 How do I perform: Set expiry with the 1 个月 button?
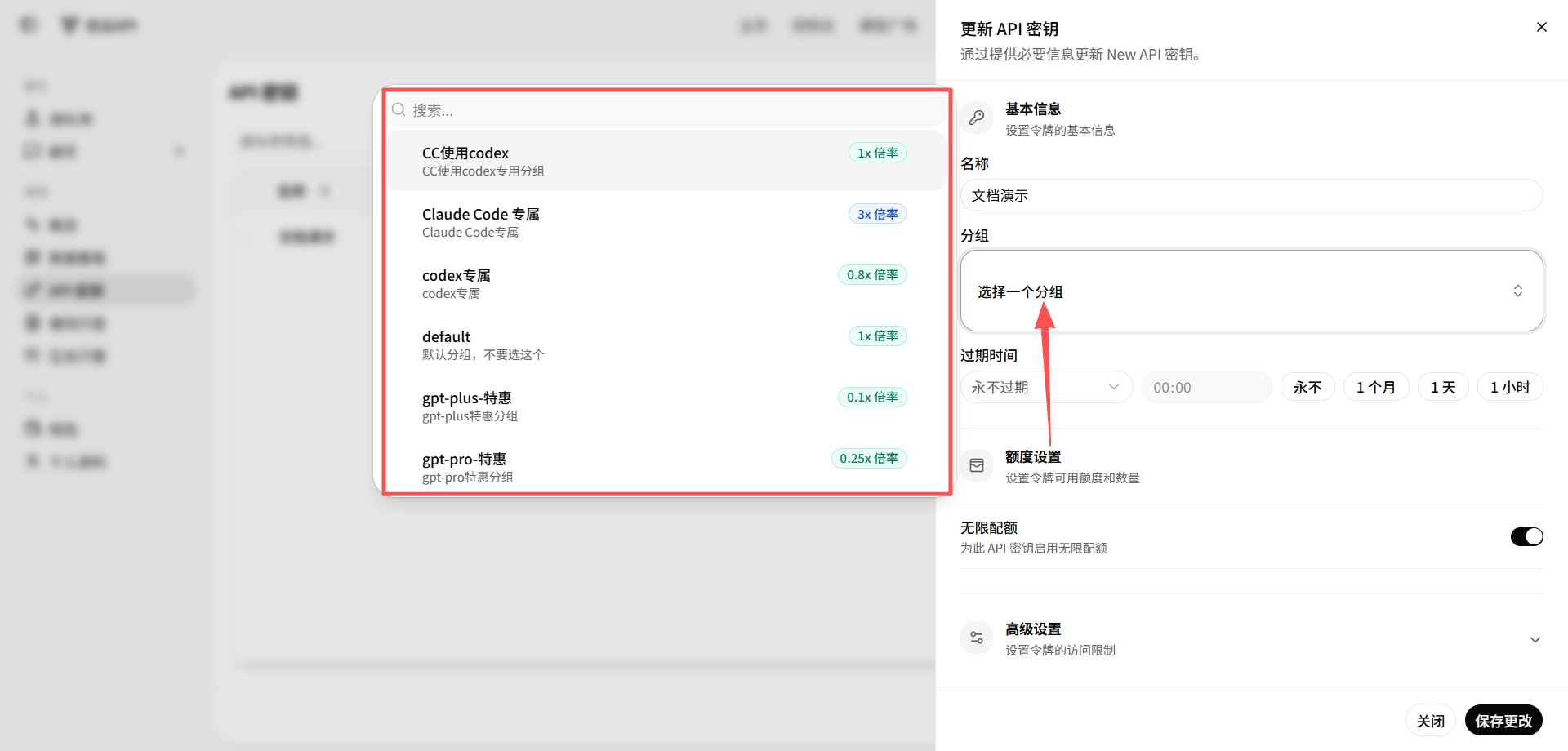[1376, 387]
